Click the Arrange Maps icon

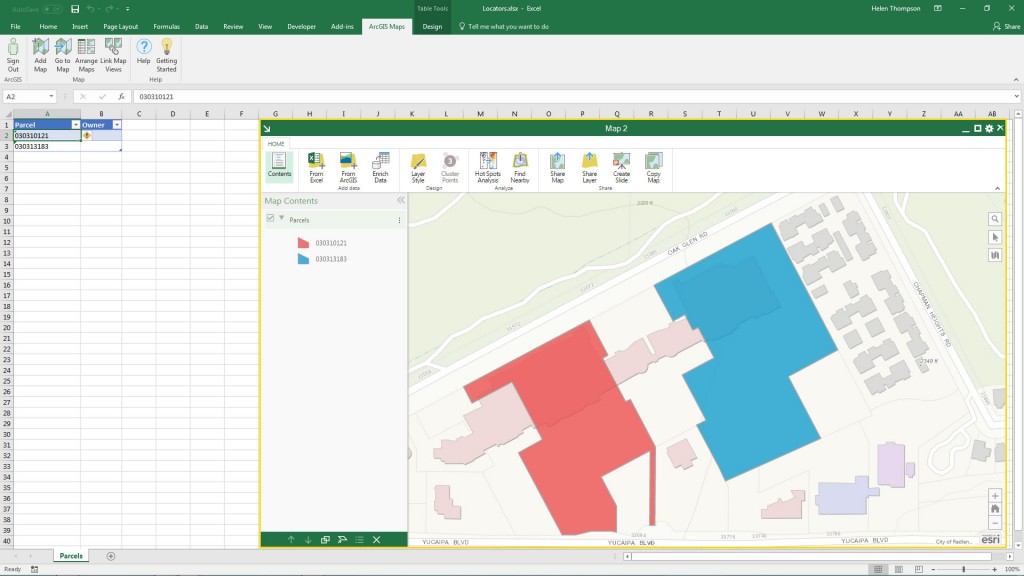pos(86,55)
